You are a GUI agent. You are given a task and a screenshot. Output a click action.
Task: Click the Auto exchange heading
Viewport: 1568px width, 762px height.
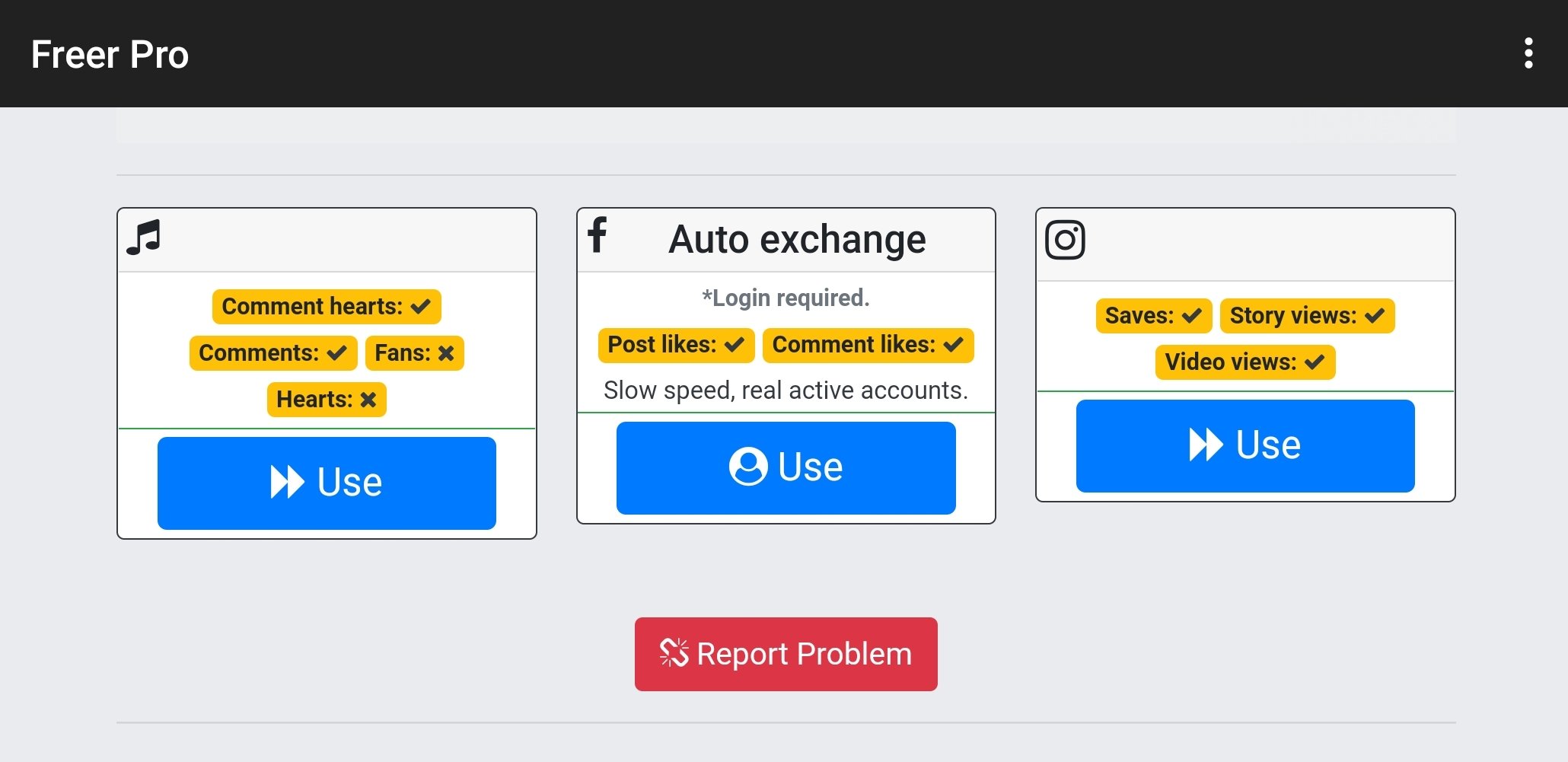pyautogui.click(x=797, y=239)
